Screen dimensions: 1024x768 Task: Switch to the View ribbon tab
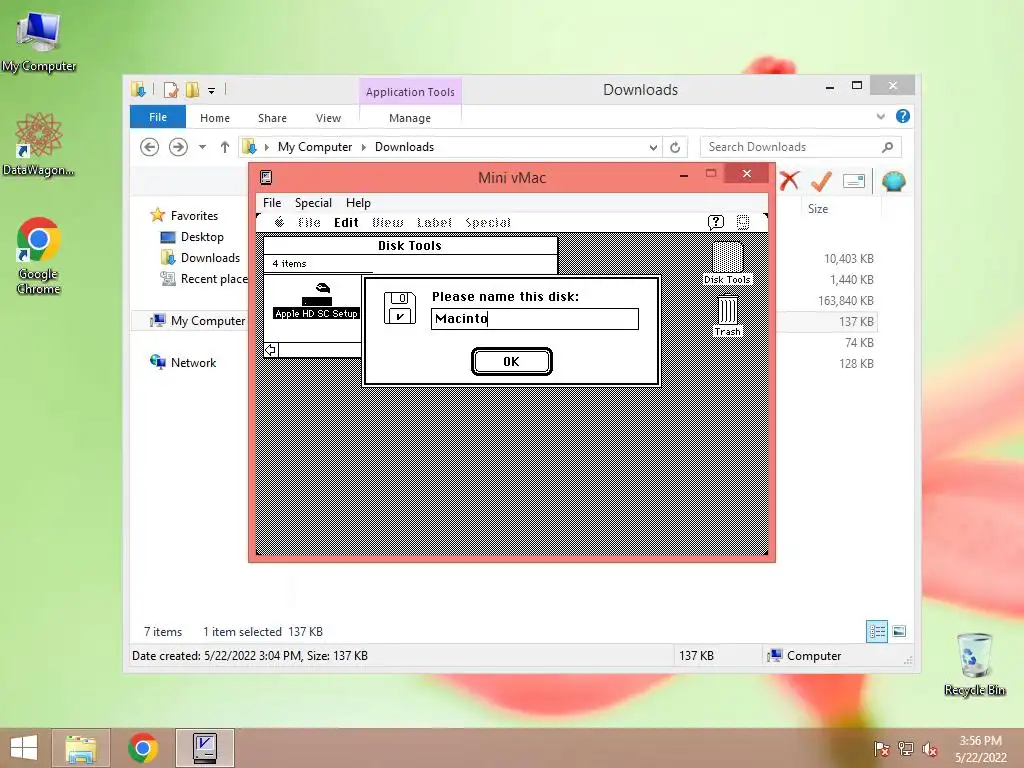click(328, 118)
